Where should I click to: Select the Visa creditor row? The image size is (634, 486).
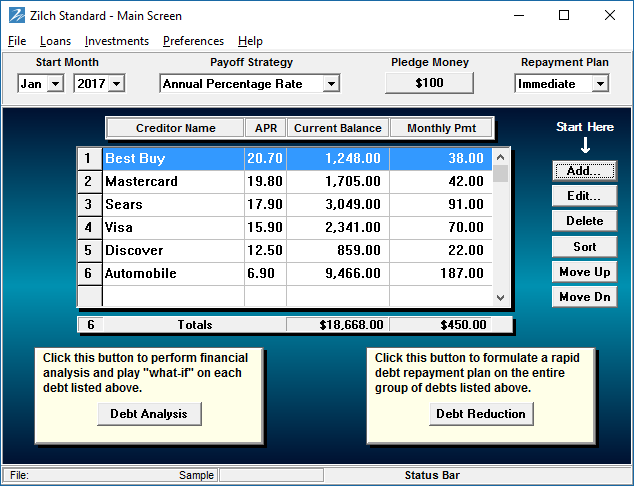tap(297, 227)
